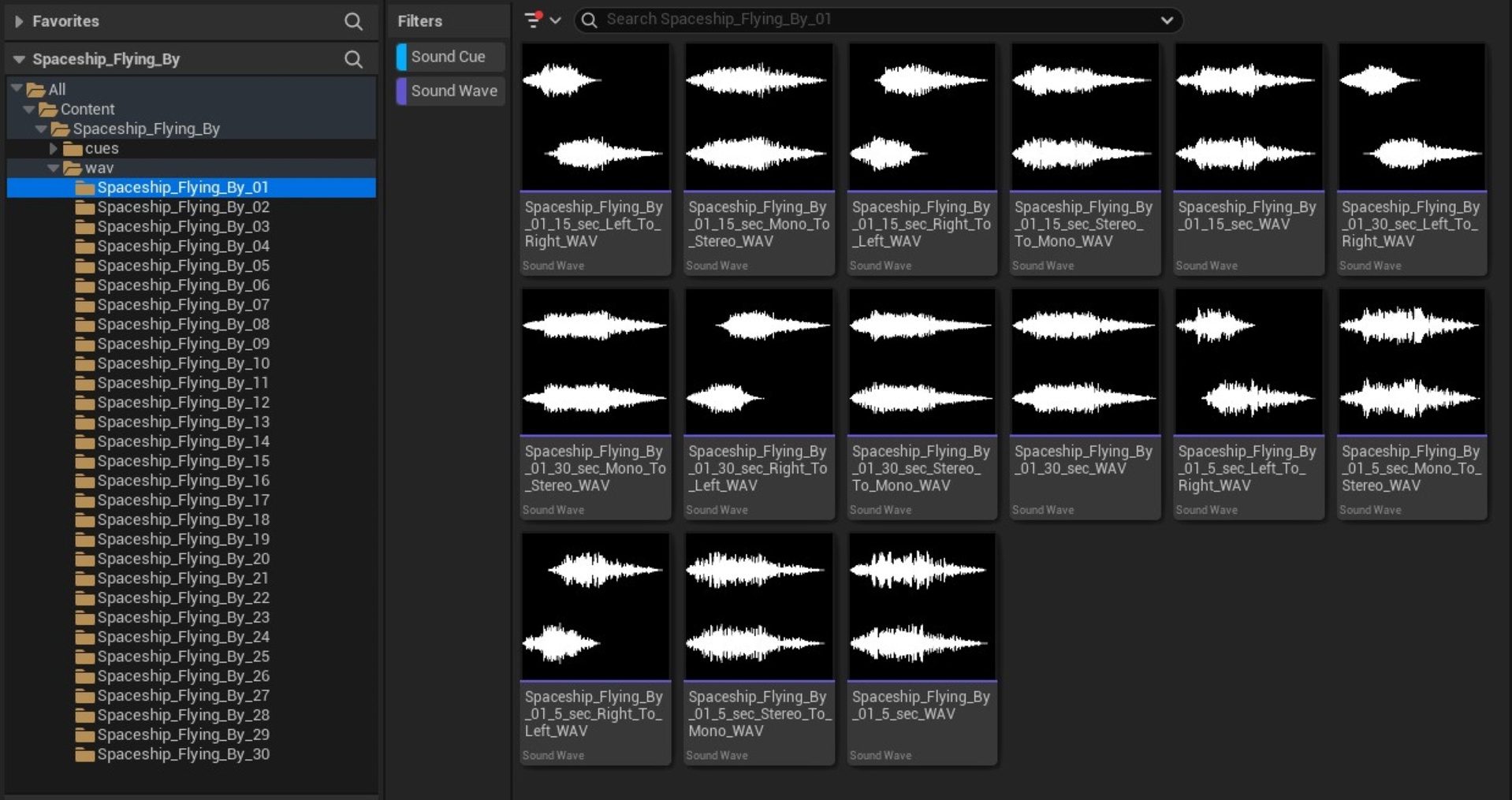Select the Spaceship_Flying_By_01 folder
1512x800 pixels.
point(191,188)
